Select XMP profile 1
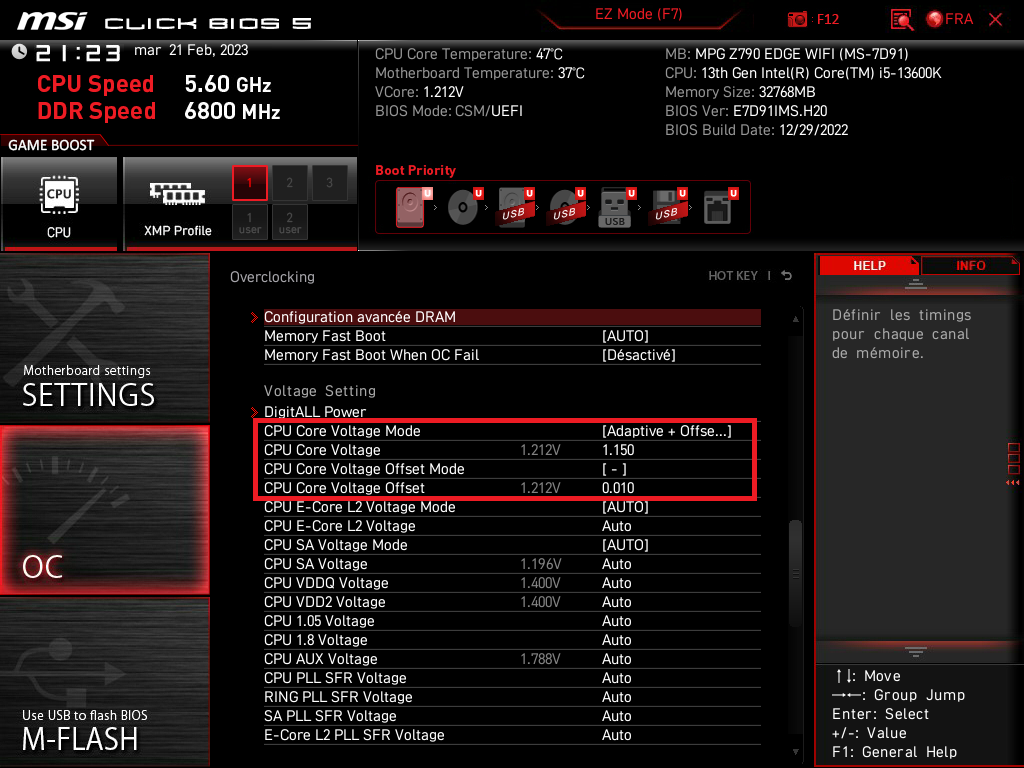The image size is (1024, 768). [249, 183]
